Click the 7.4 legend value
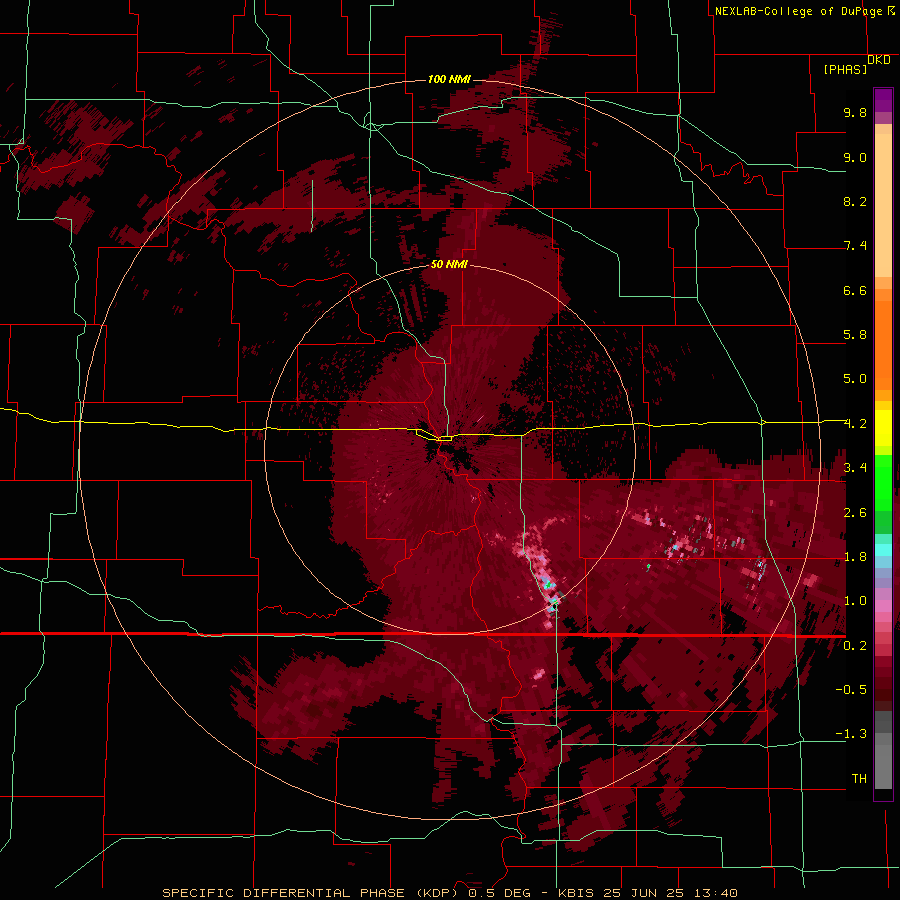This screenshot has width=900, height=900. [855, 246]
